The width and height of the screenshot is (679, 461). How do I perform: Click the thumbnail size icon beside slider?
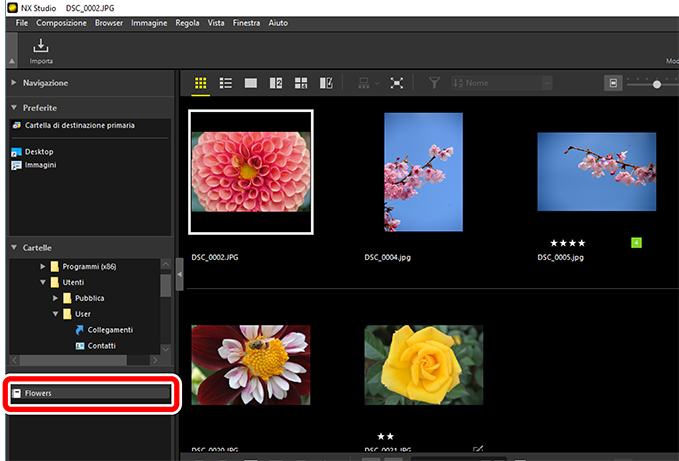point(613,83)
